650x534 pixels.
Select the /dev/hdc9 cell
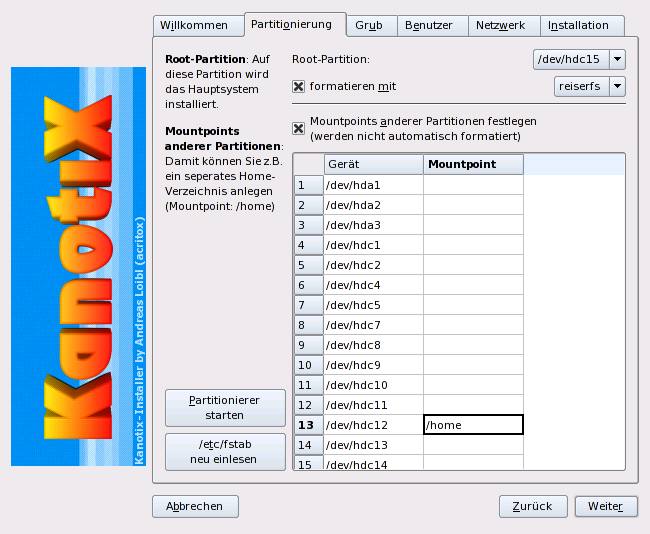click(x=374, y=365)
